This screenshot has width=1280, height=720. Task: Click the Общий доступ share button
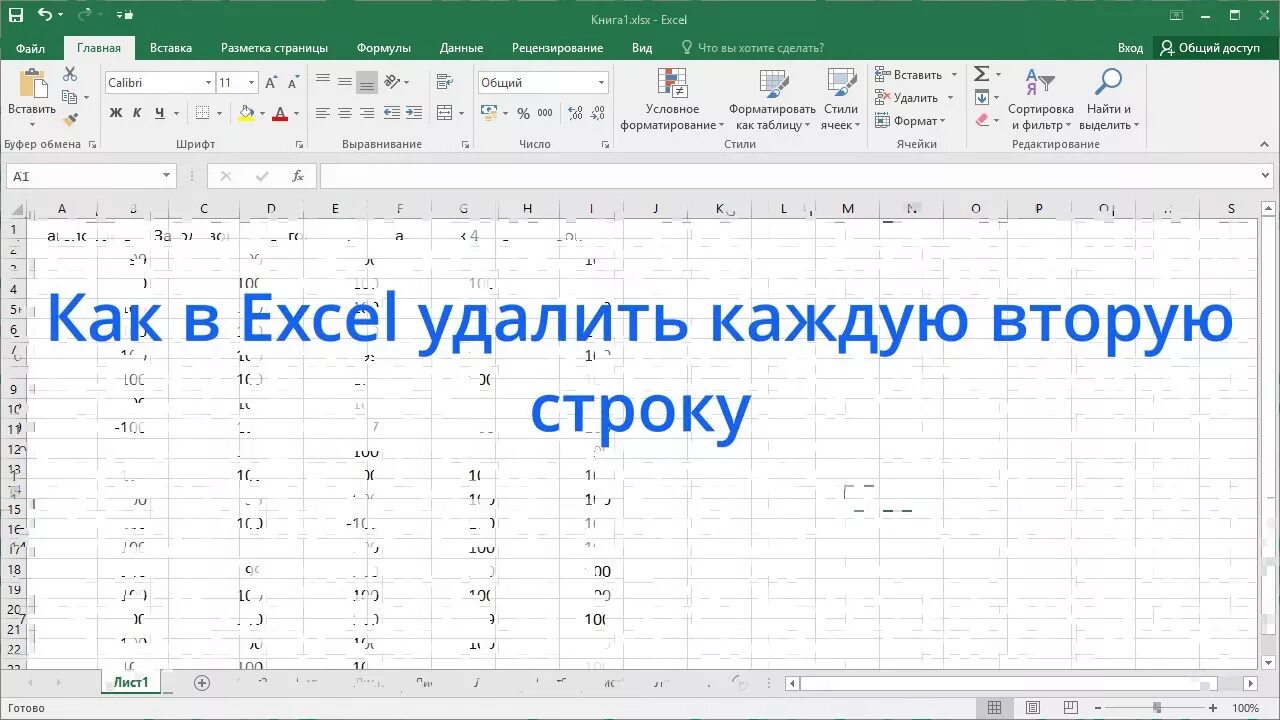click(x=1211, y=48)
